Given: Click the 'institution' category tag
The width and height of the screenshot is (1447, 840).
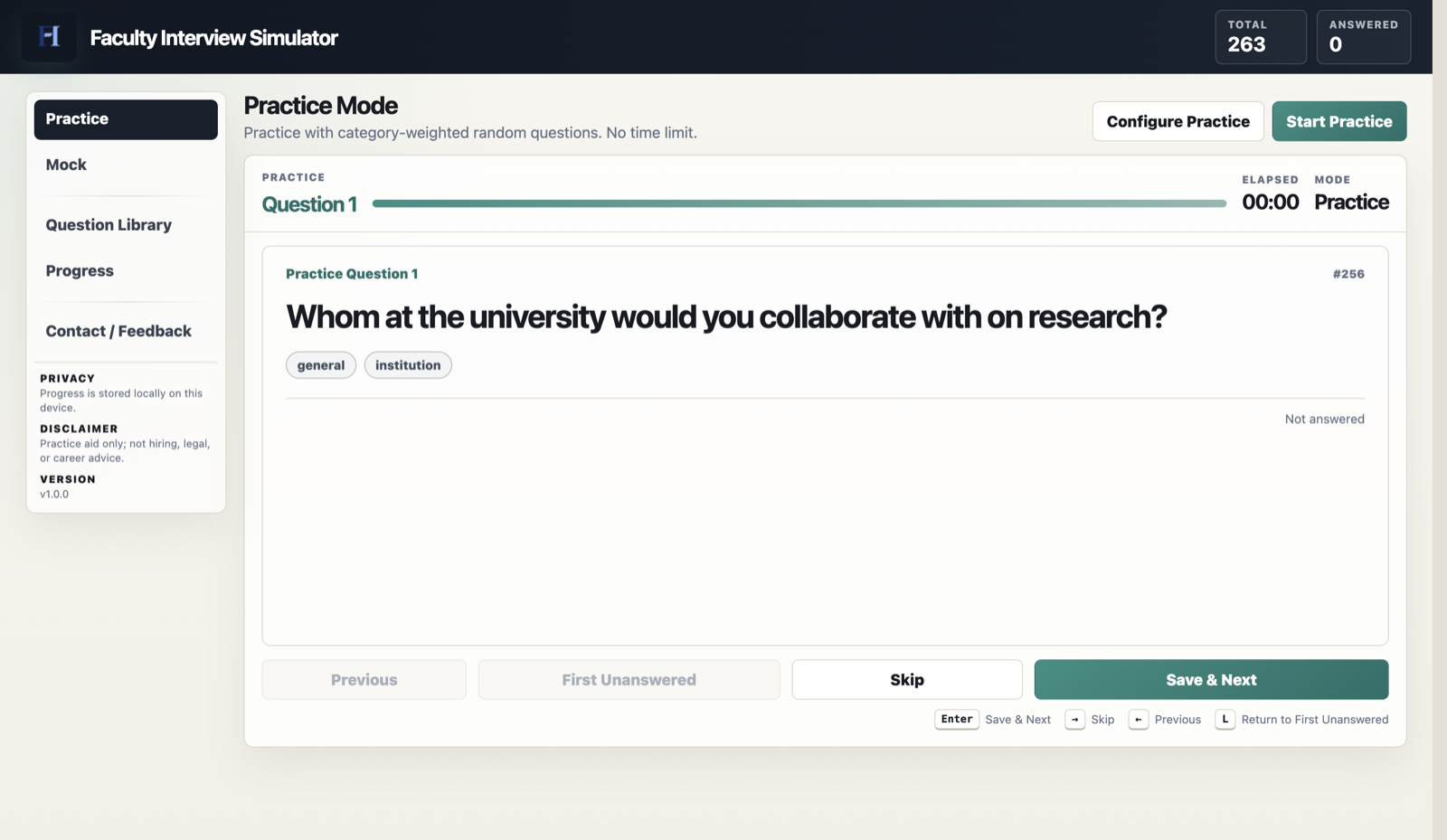Looking at the screenshot, I should 408,365.
